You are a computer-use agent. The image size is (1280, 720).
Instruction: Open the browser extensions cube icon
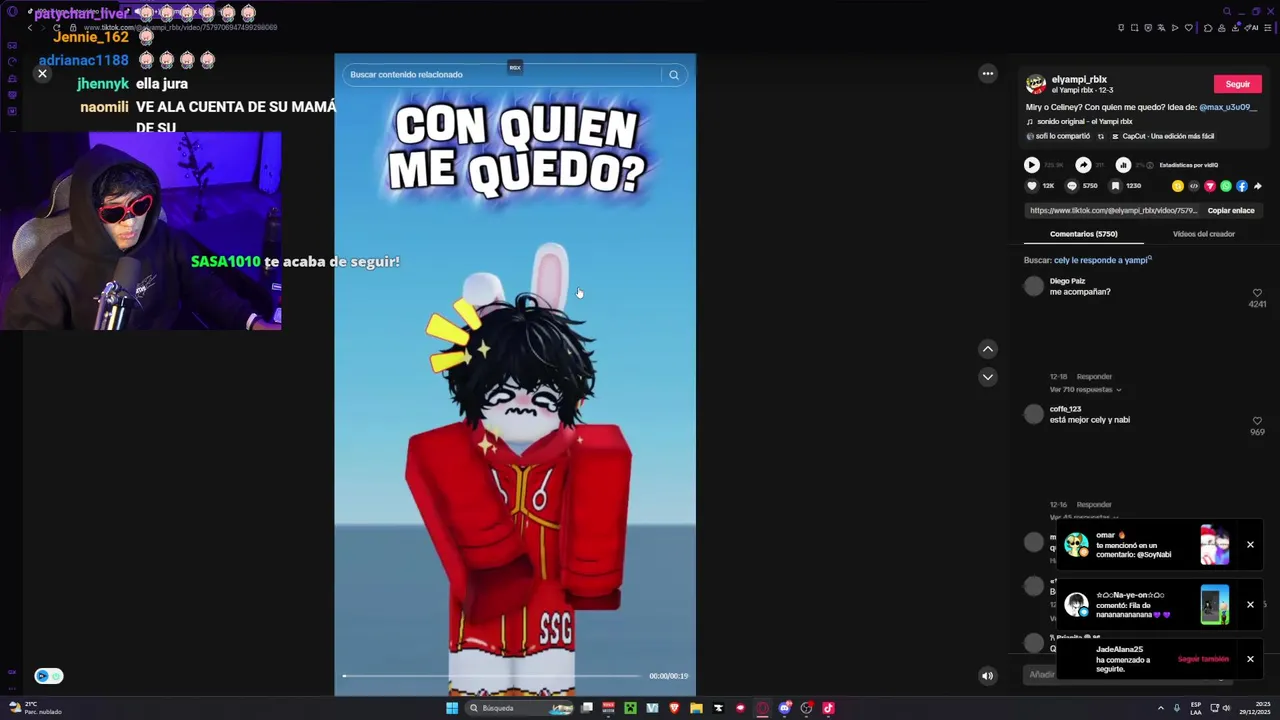[x=1208, y=28]
